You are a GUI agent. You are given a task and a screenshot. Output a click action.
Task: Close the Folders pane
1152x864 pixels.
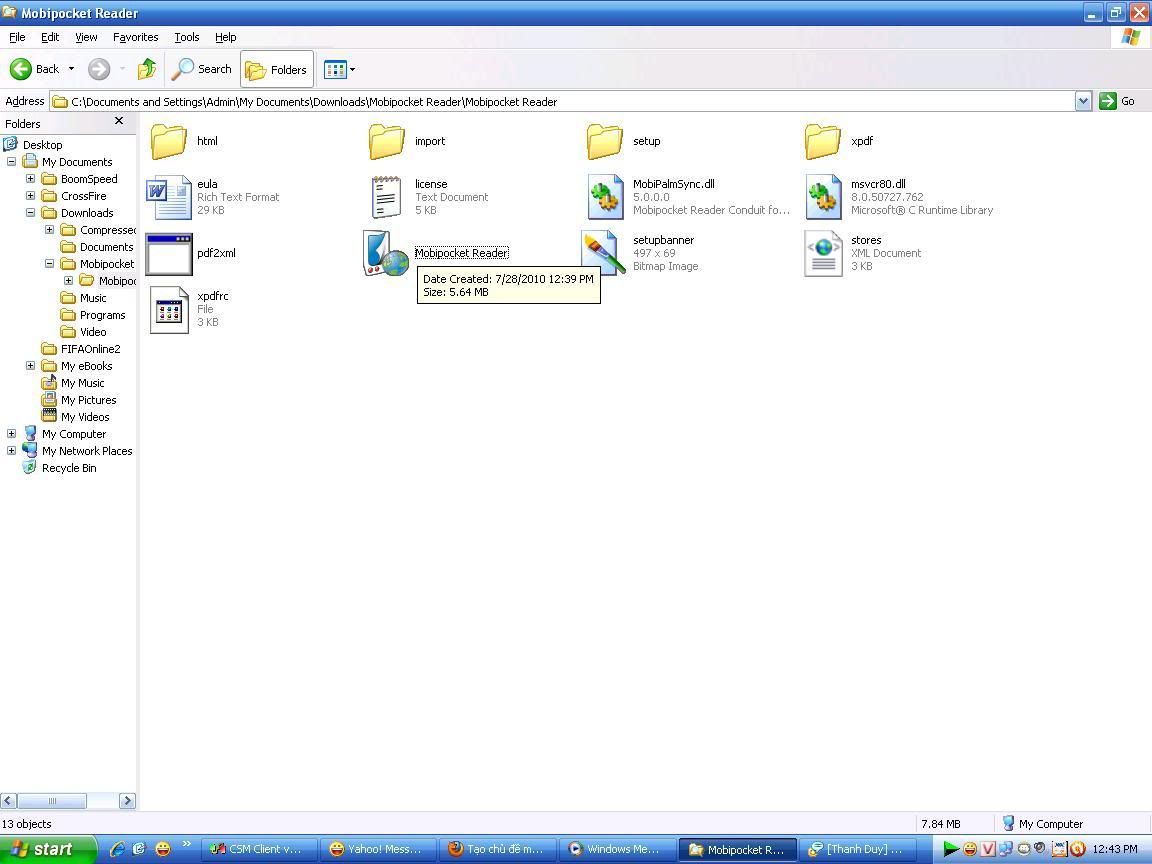click(119, 121)
